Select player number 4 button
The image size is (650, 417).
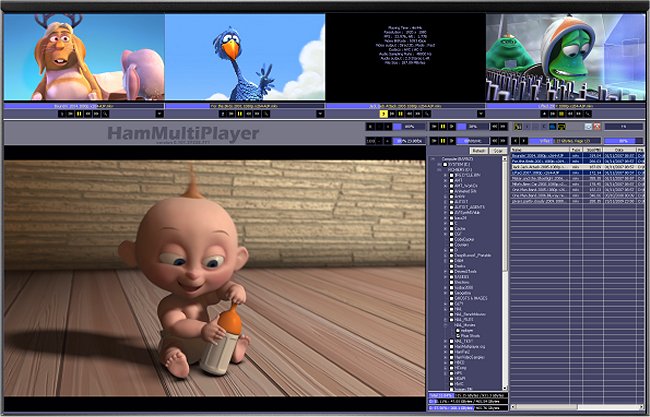click(544, 114)
